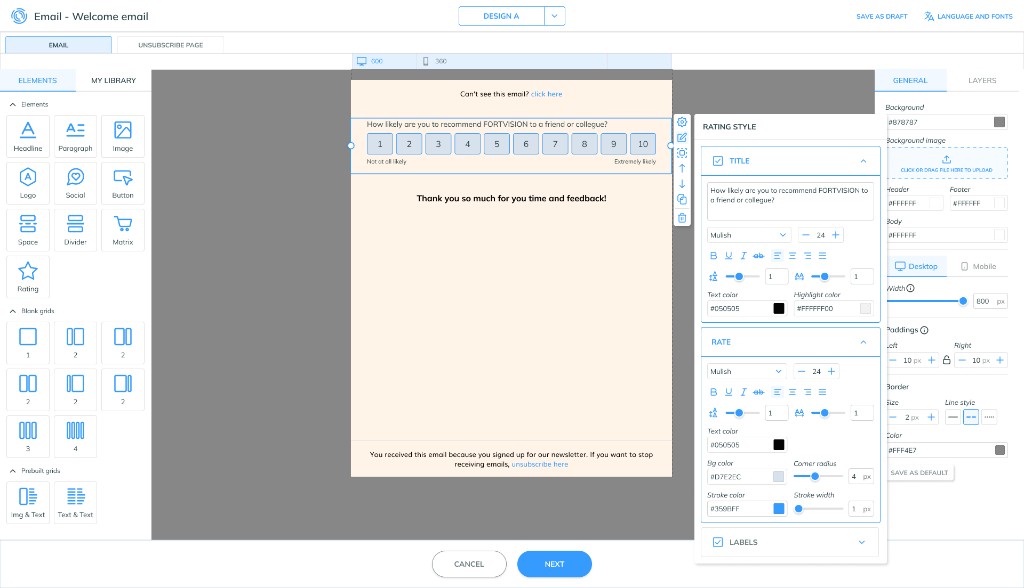
Task: Open the Rate stroke color swatch
Action: click(x=778, y=508)
